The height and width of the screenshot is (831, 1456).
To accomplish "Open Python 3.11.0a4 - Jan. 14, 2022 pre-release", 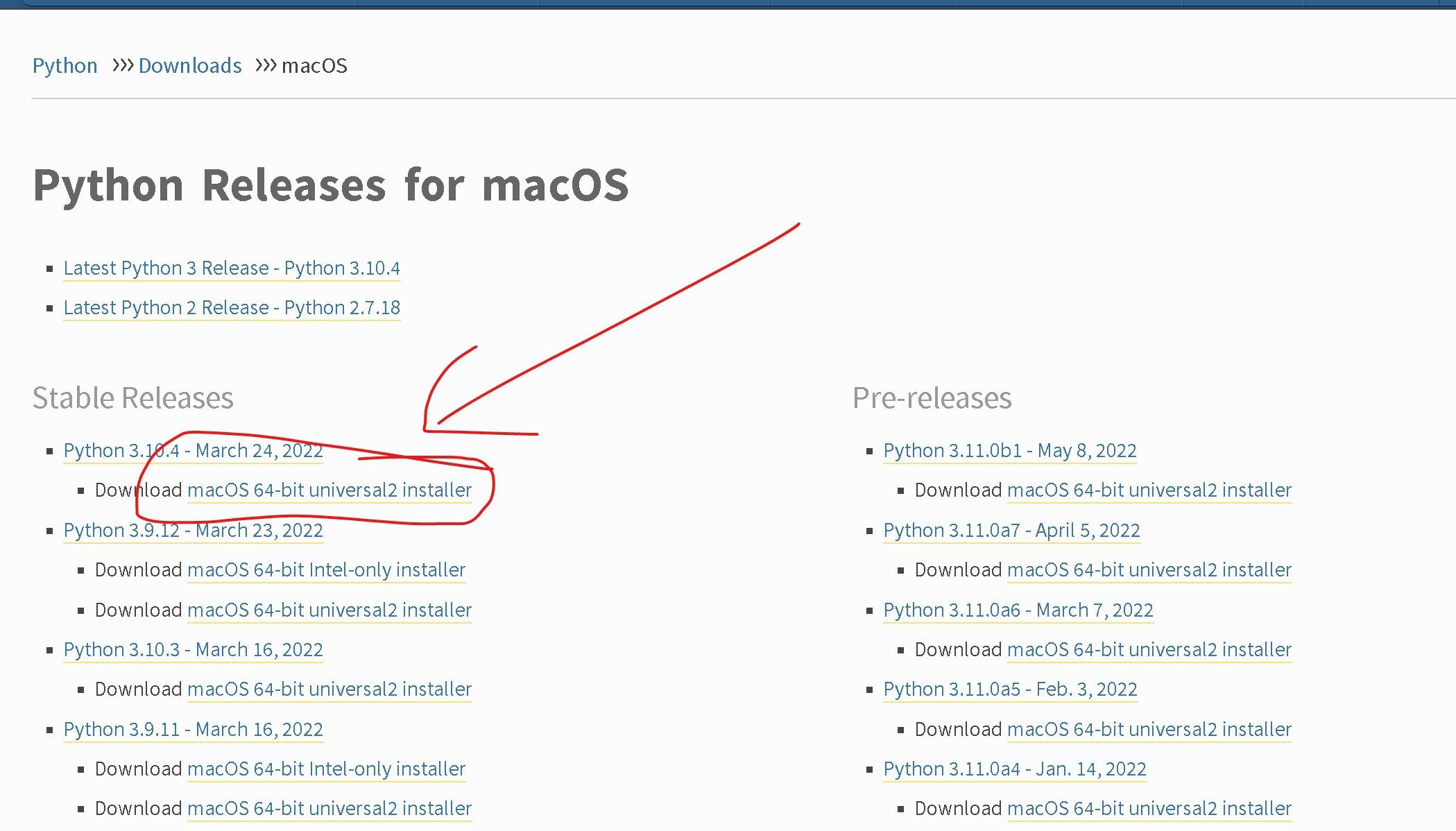I will tap(1015, 769).
